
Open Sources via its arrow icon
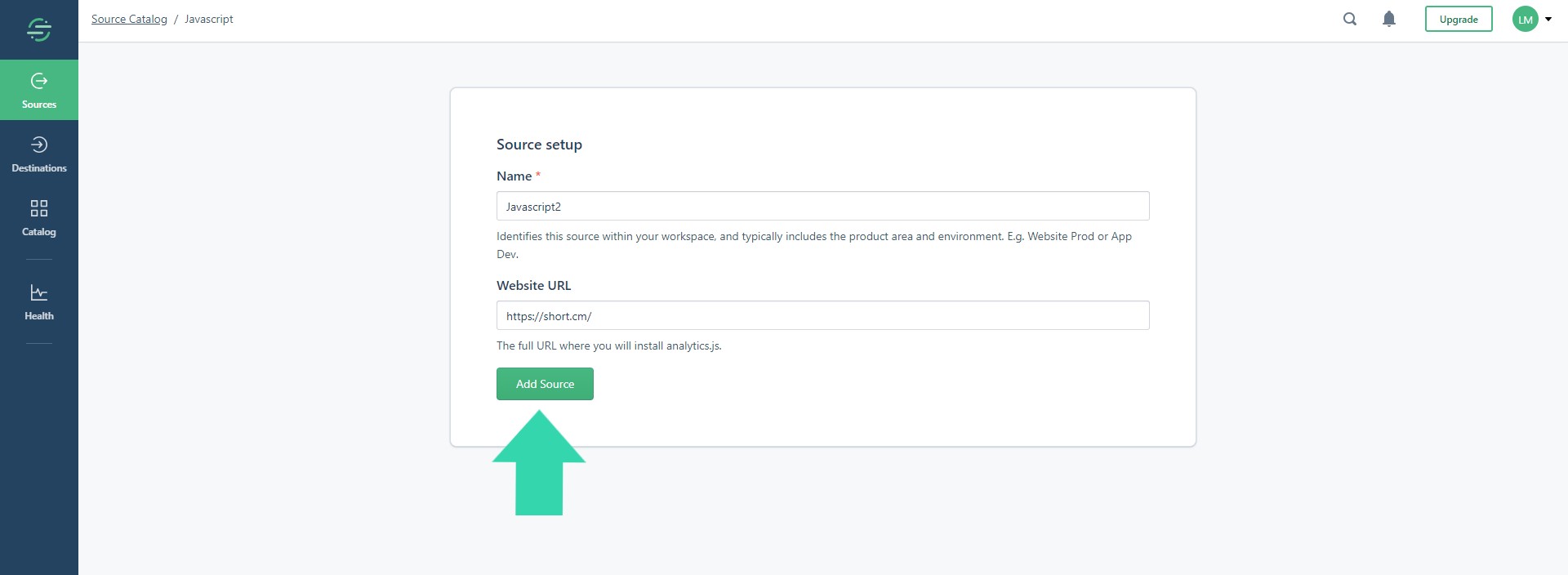click(x=39, y=81)
